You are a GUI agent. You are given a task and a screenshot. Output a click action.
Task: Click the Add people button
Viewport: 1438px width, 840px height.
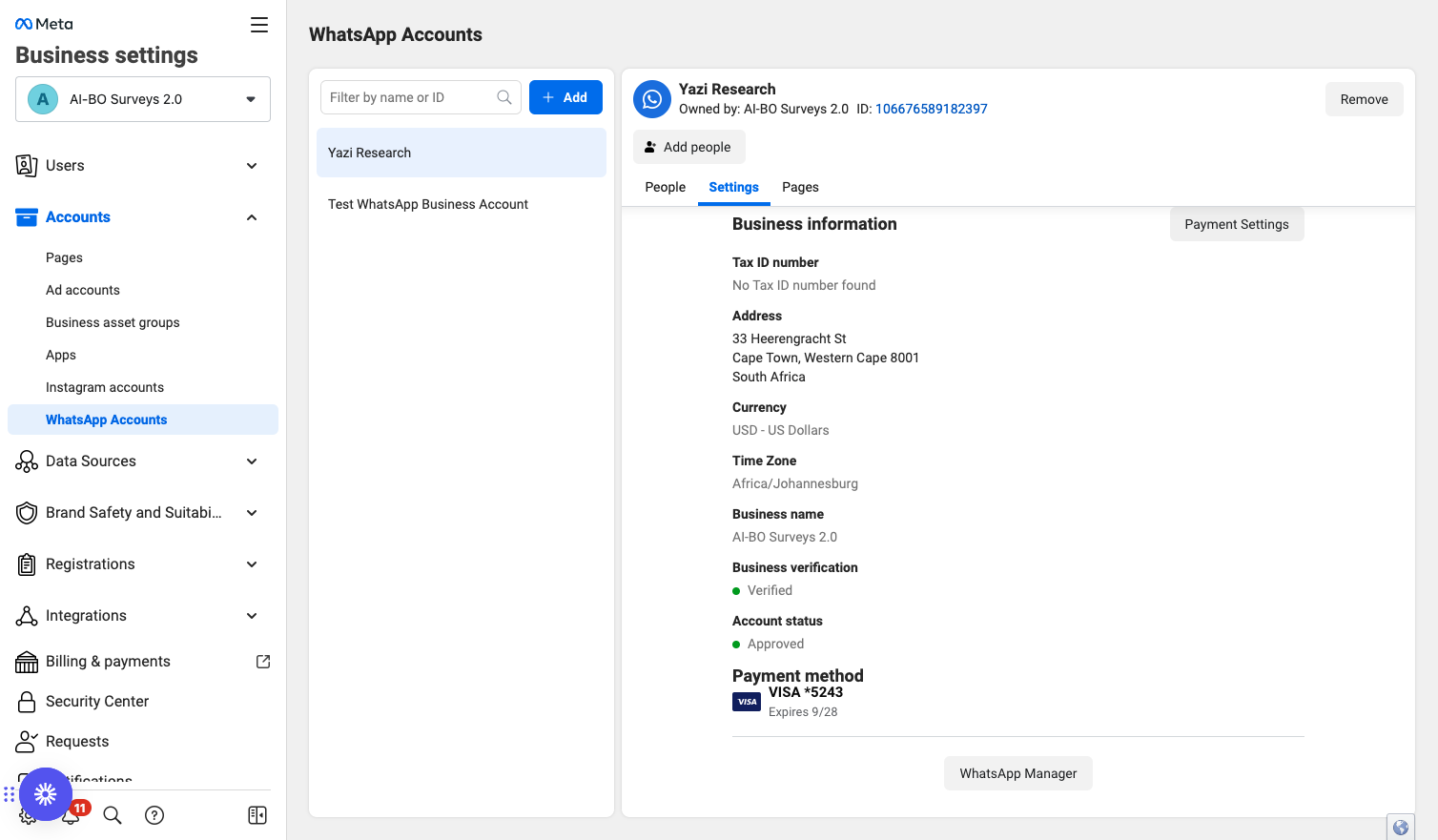(689, 147)
